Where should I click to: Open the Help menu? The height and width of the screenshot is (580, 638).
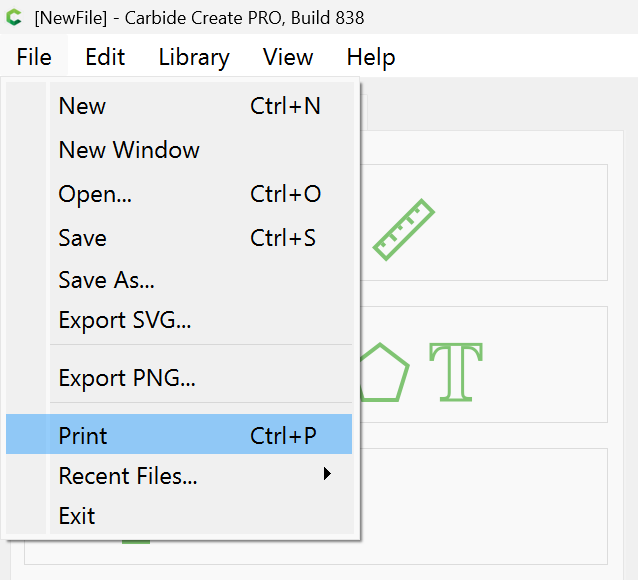pos(371,57)
